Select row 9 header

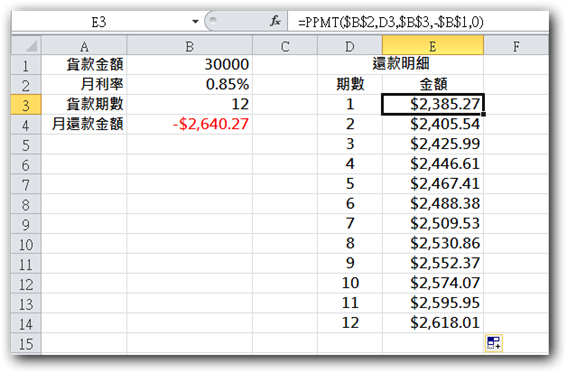click(x=26, y=224)
